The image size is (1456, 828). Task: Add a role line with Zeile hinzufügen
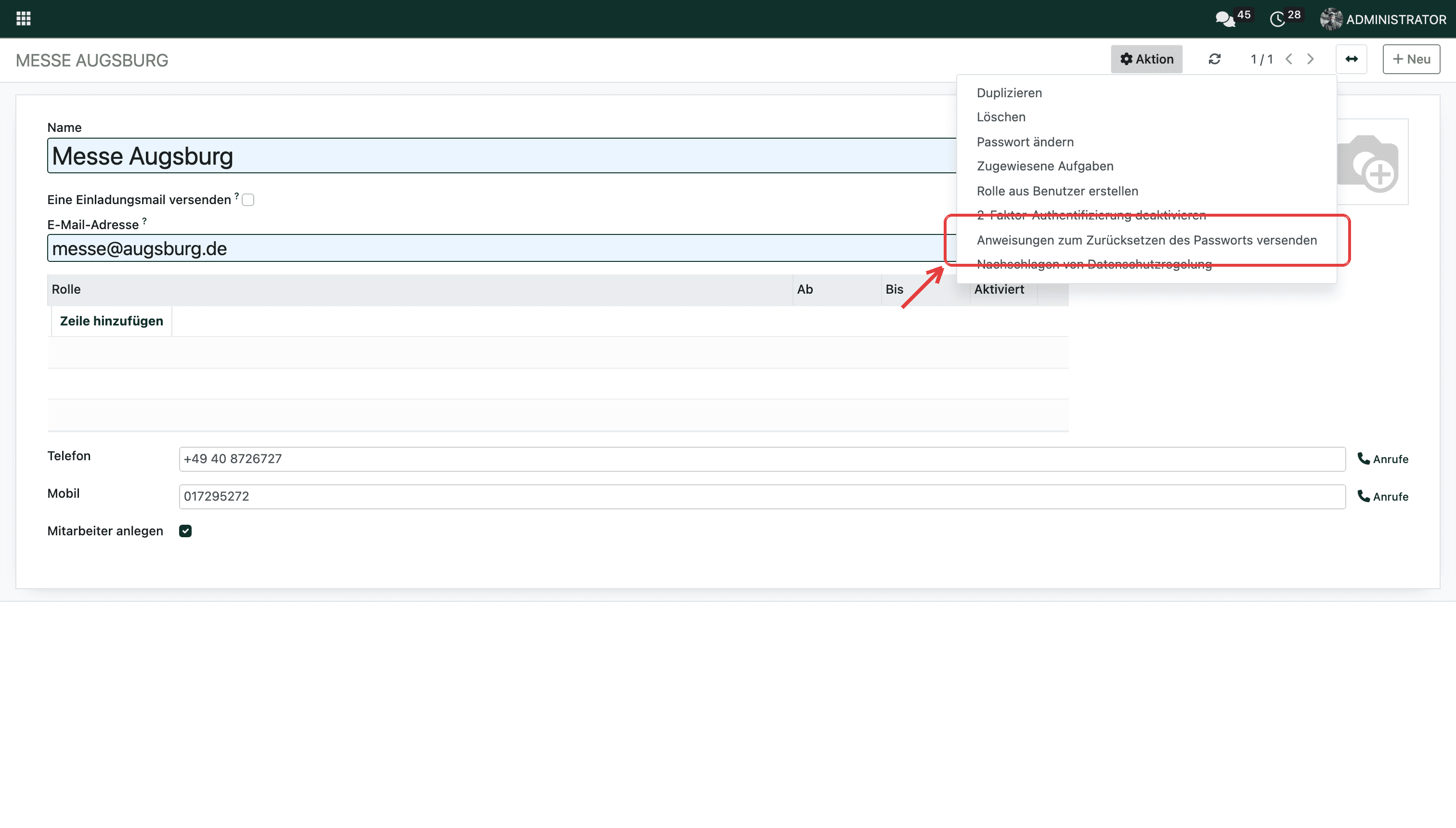click(112, 321)
